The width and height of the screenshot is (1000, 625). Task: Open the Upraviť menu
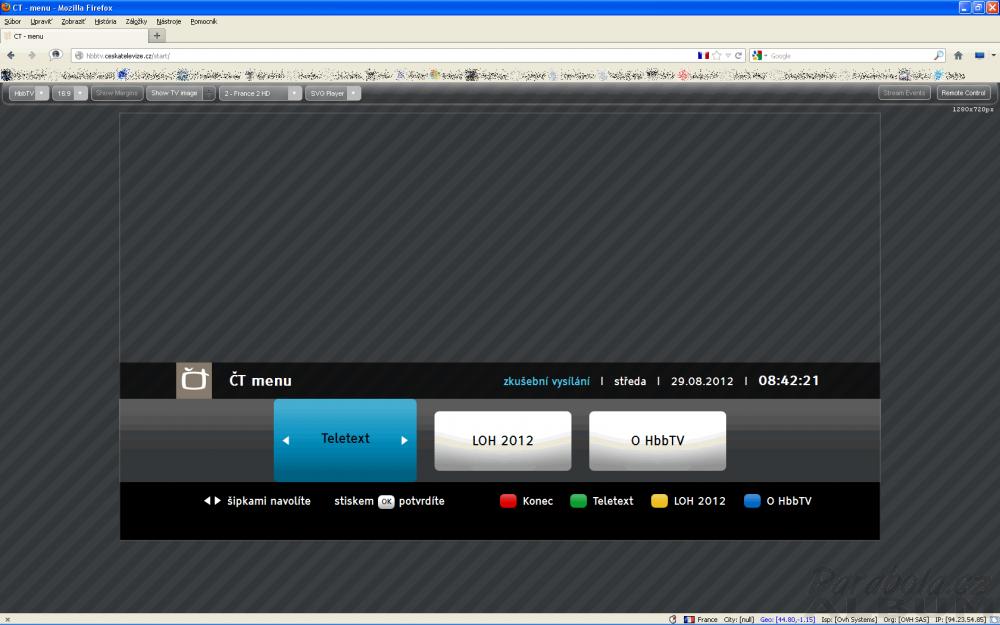pos(41,21)
